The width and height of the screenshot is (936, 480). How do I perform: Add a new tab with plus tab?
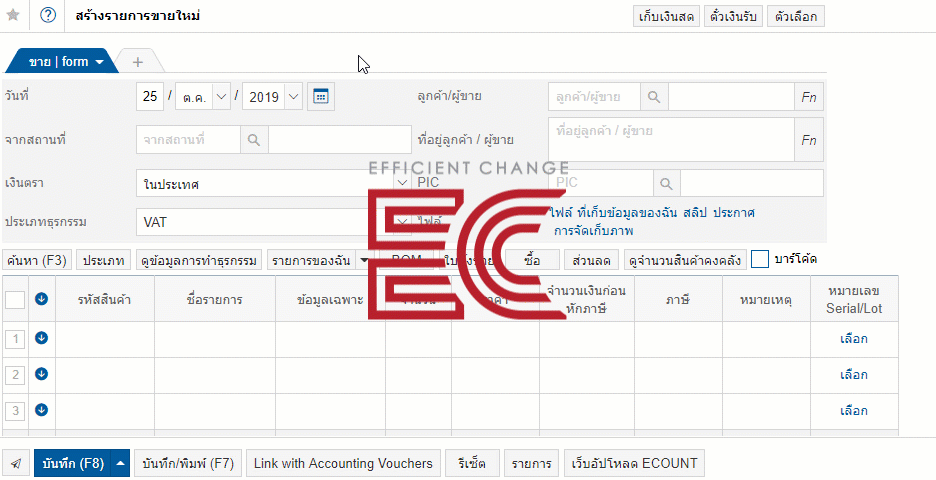pyautogui.click(x=138, y=61)
